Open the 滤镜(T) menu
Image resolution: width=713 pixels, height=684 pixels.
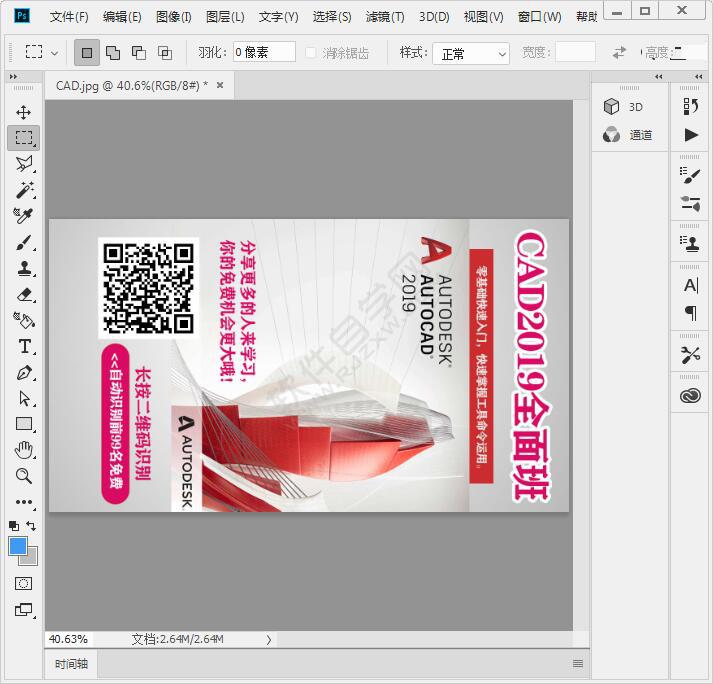pyautogui.click(x=385, y=17)
